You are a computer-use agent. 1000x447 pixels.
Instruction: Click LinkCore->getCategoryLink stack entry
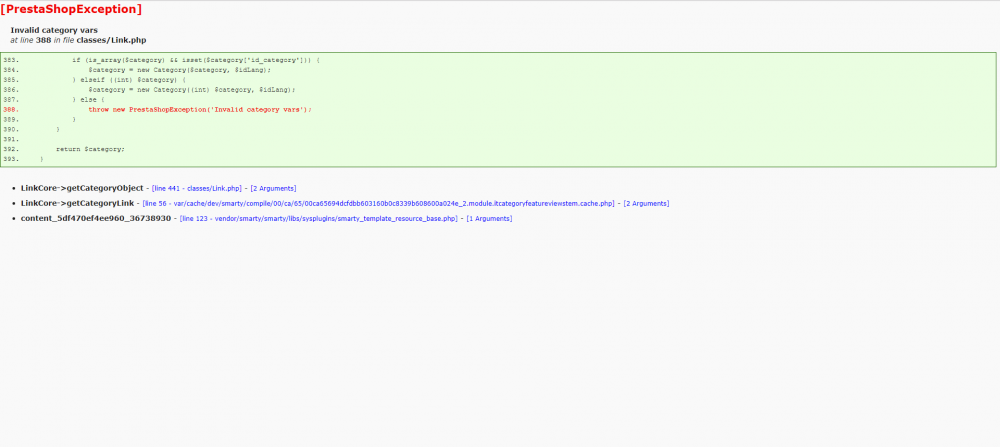point(77,203)
